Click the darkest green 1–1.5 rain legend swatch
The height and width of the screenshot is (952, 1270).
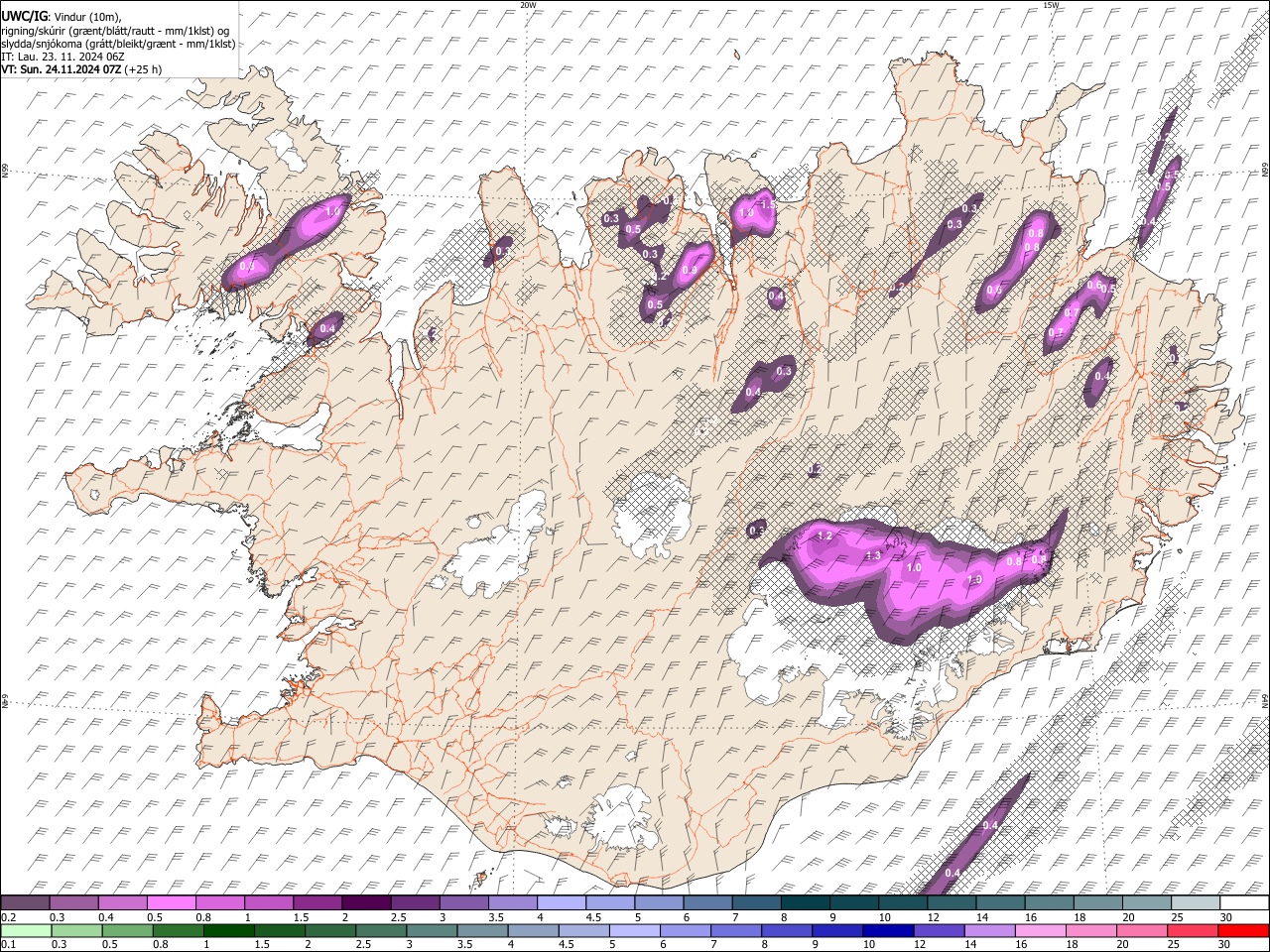(x=227, y=930)
